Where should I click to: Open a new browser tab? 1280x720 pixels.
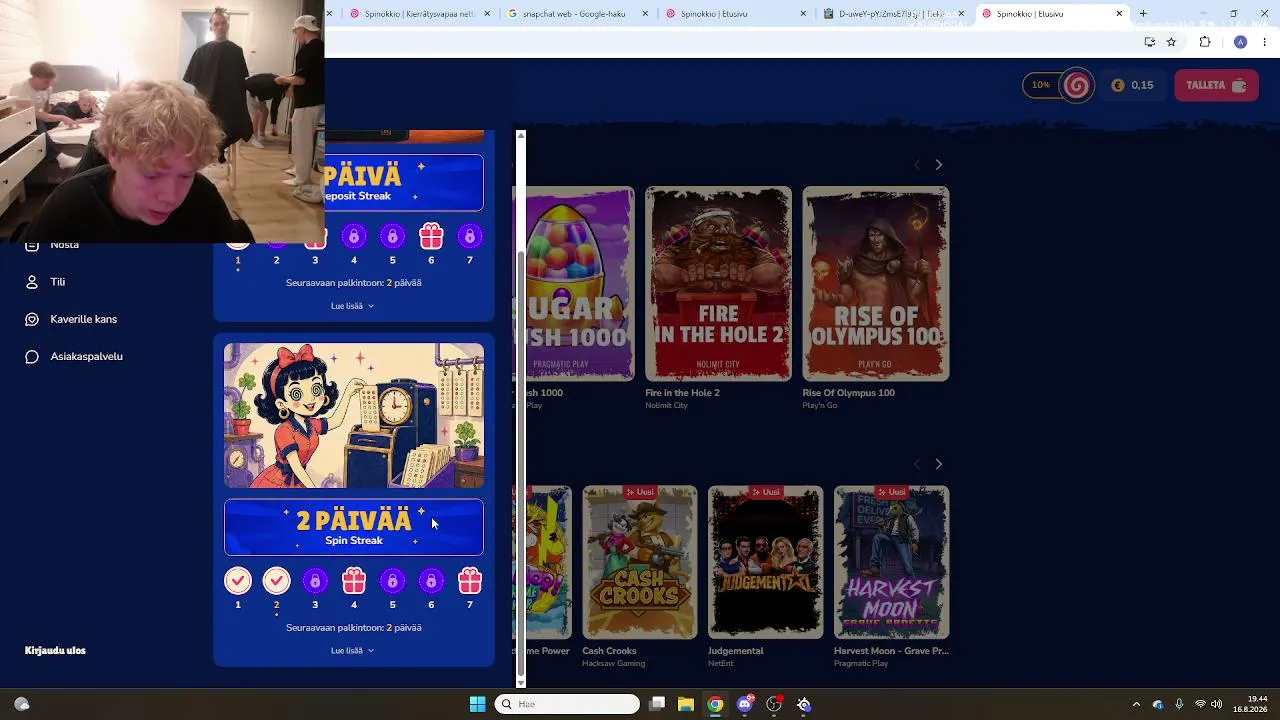click(1143, 14)
